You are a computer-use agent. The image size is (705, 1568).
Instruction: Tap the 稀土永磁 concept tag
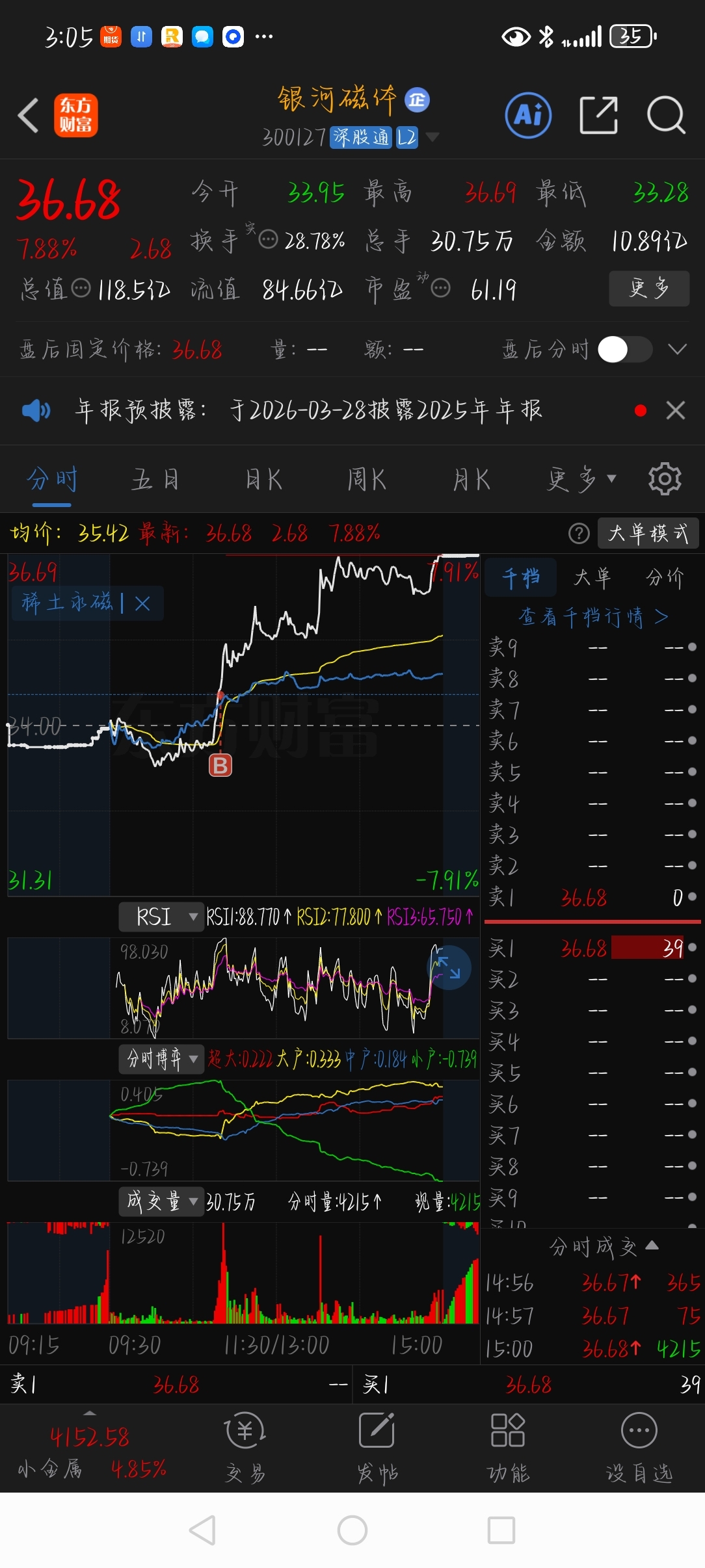(67, 603)
